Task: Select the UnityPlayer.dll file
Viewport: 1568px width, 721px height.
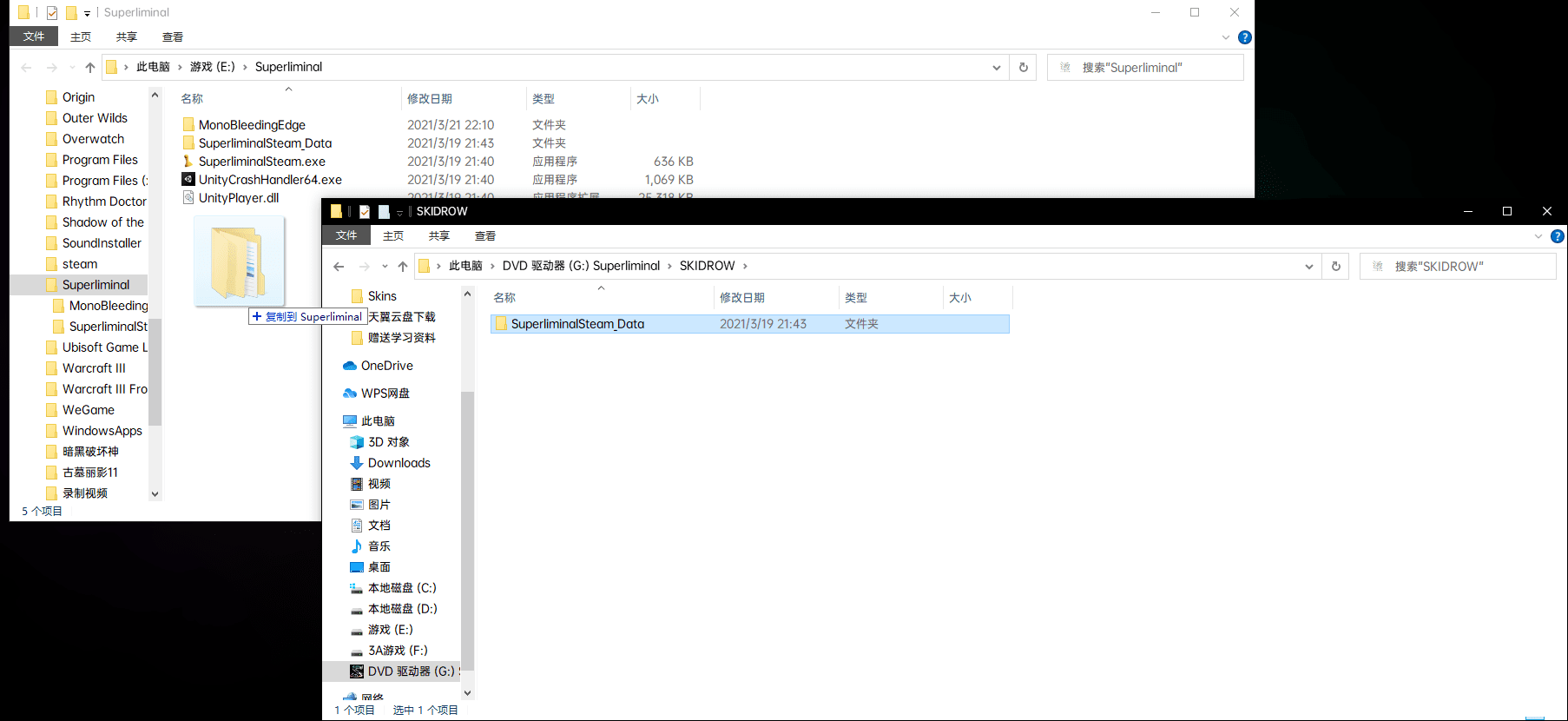Action: click(x=238, y=198)
